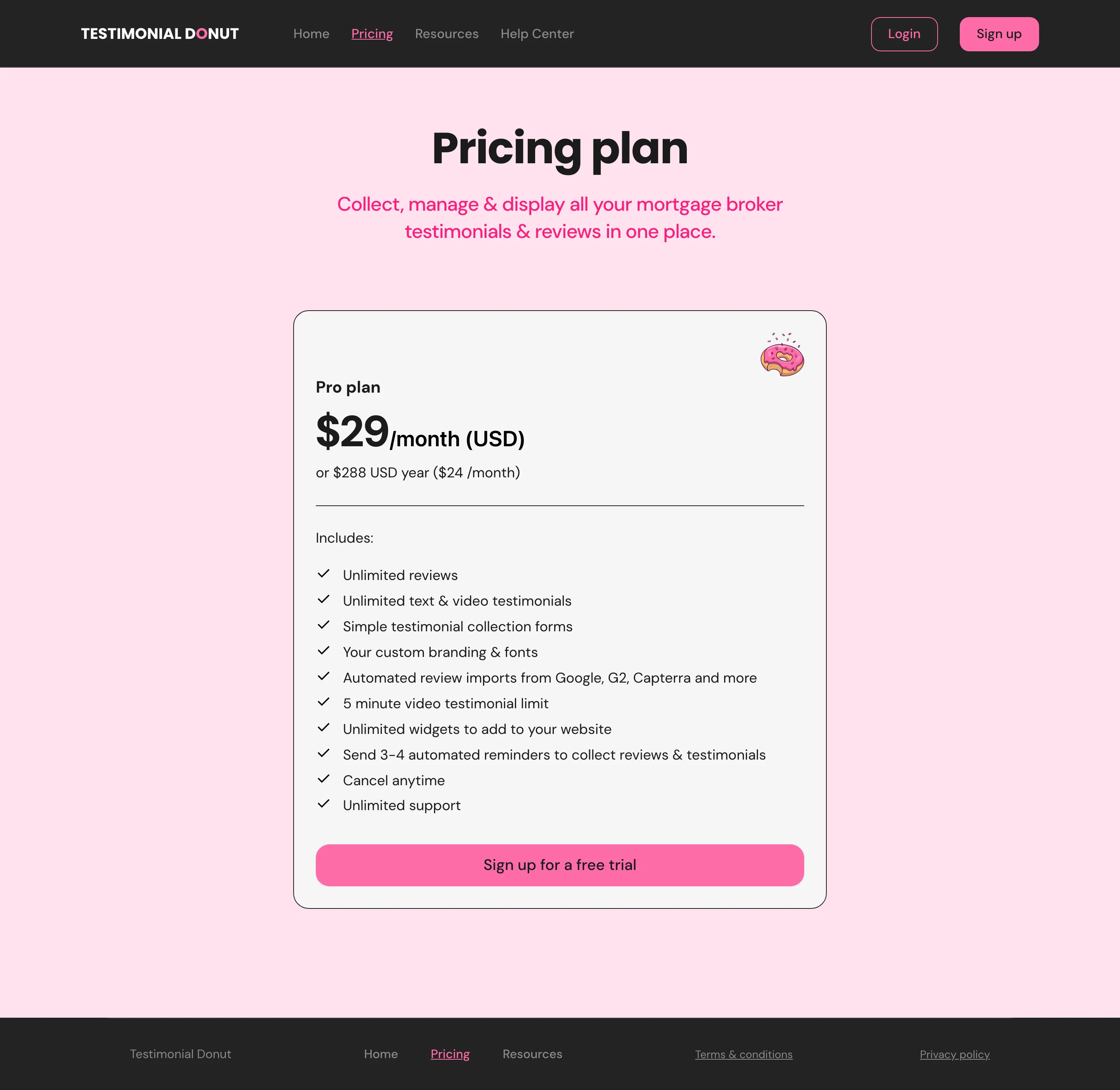Click checkmark next to Your custom branding & fonts
Image resolution: width=1120 pixels, height=1090 pixels.
324,650
